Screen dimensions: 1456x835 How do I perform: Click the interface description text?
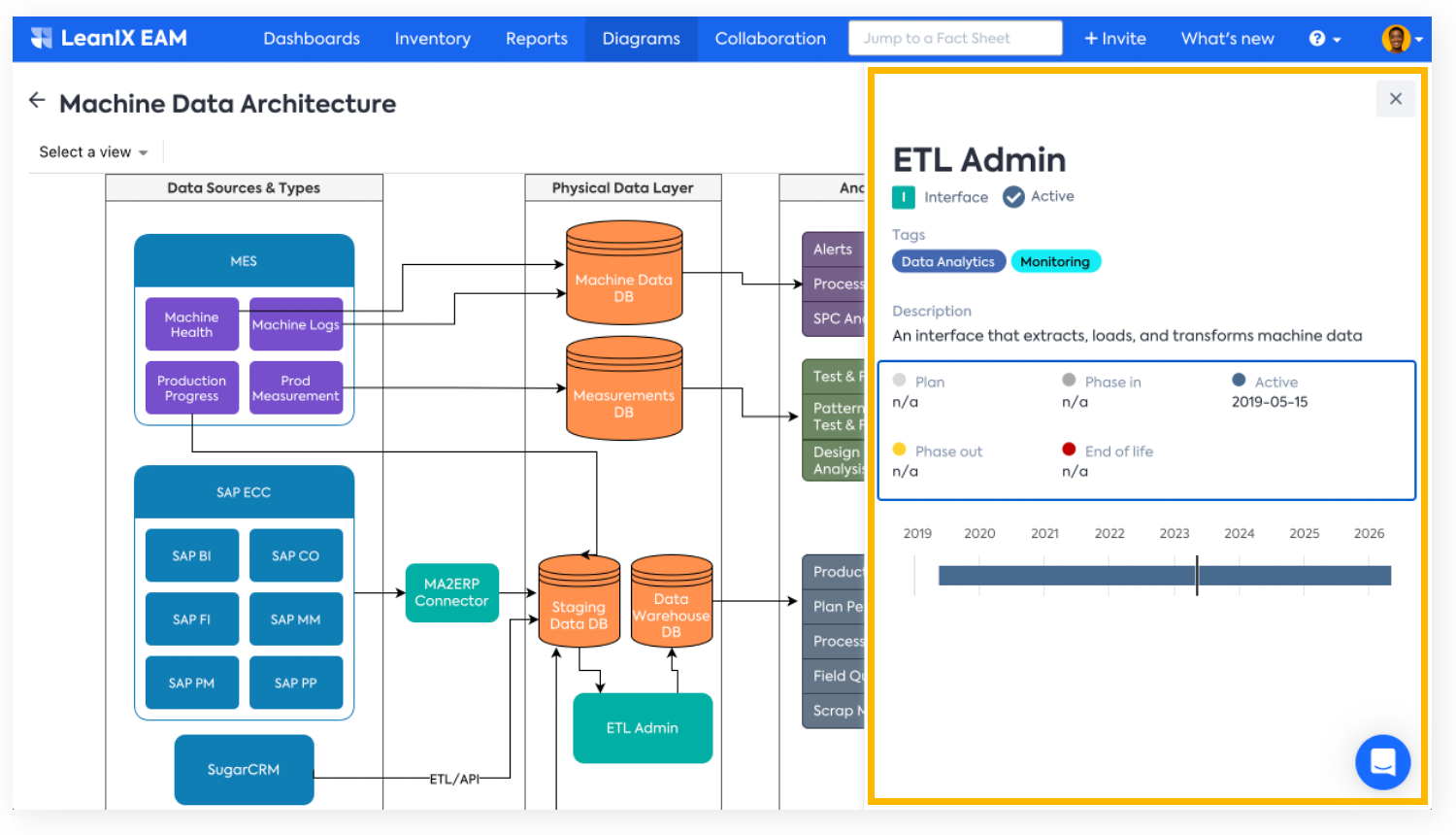pyautogui.click(x=1127, y=335)
